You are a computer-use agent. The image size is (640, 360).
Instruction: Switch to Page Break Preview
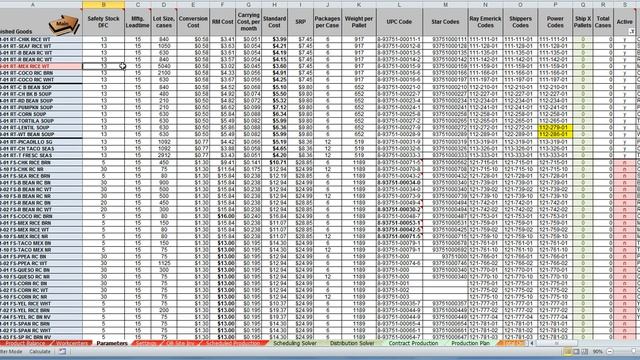pyautogui.click(x=584, y=351)
